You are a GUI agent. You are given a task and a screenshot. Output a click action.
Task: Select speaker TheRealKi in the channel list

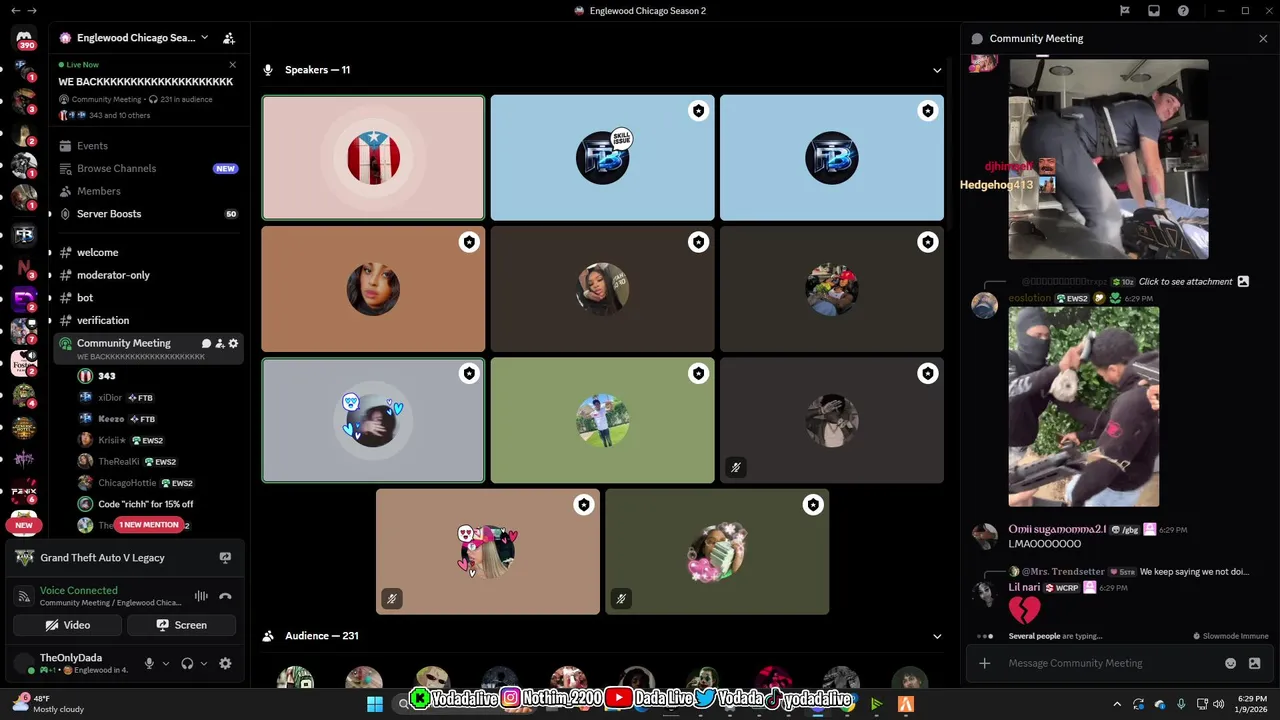click(x=118, y=462)
